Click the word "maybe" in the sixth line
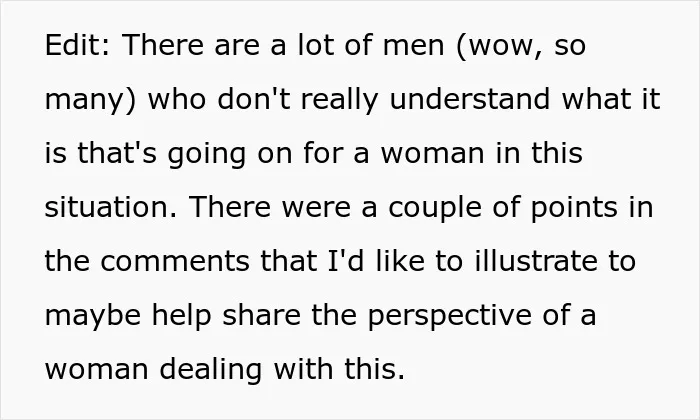 pos(93,316)
